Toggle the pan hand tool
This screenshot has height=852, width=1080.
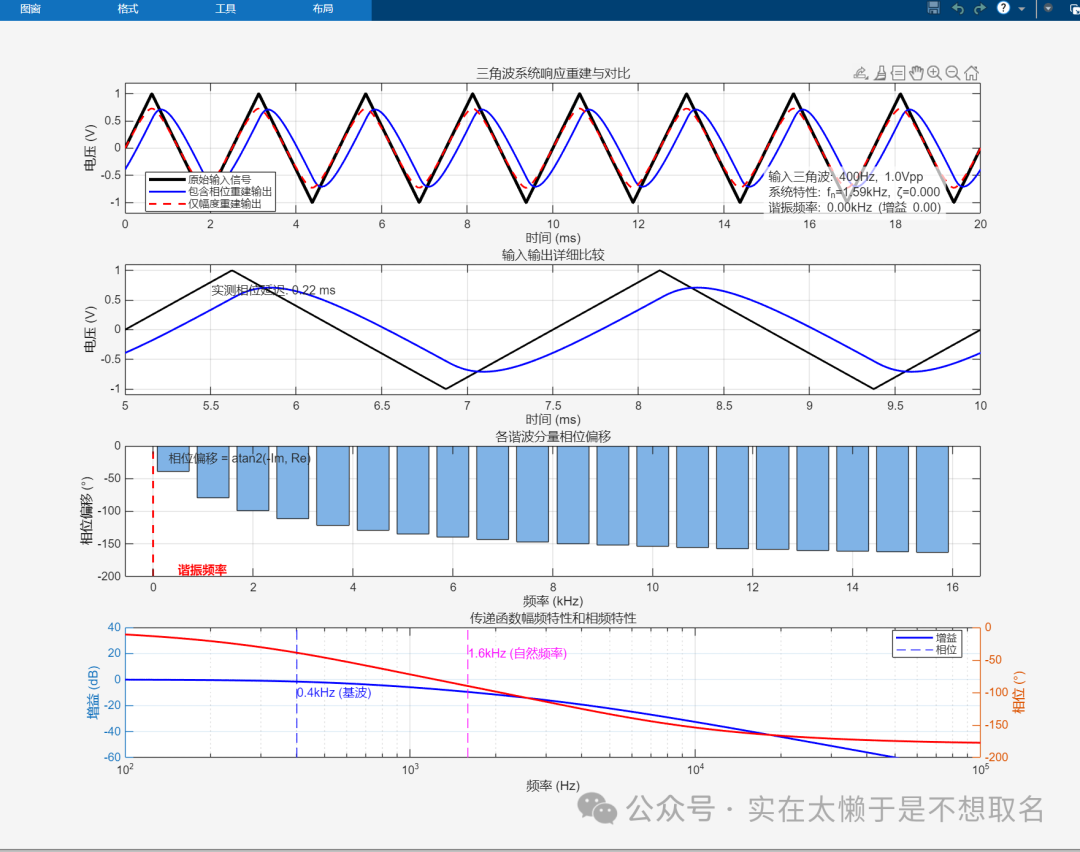916,73
